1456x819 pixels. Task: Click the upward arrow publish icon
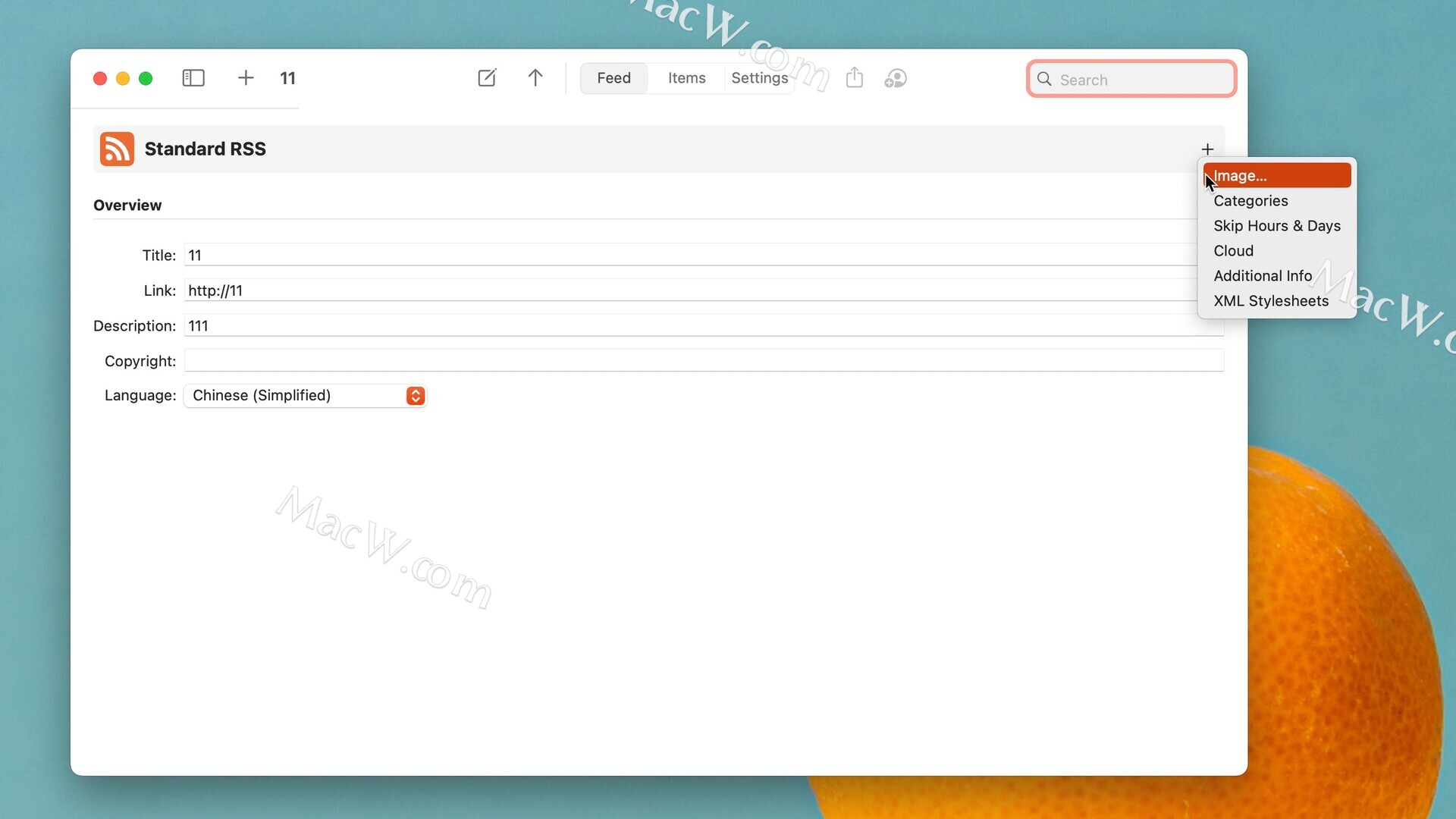[535, 78]
